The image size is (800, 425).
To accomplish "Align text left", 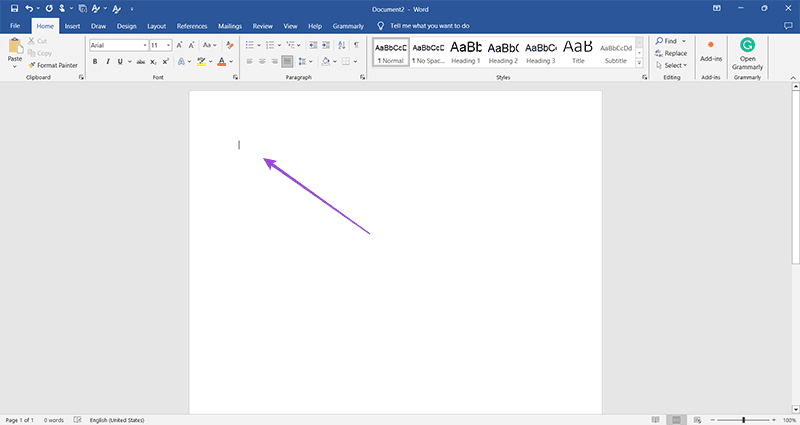I will [x=249, y=62].
